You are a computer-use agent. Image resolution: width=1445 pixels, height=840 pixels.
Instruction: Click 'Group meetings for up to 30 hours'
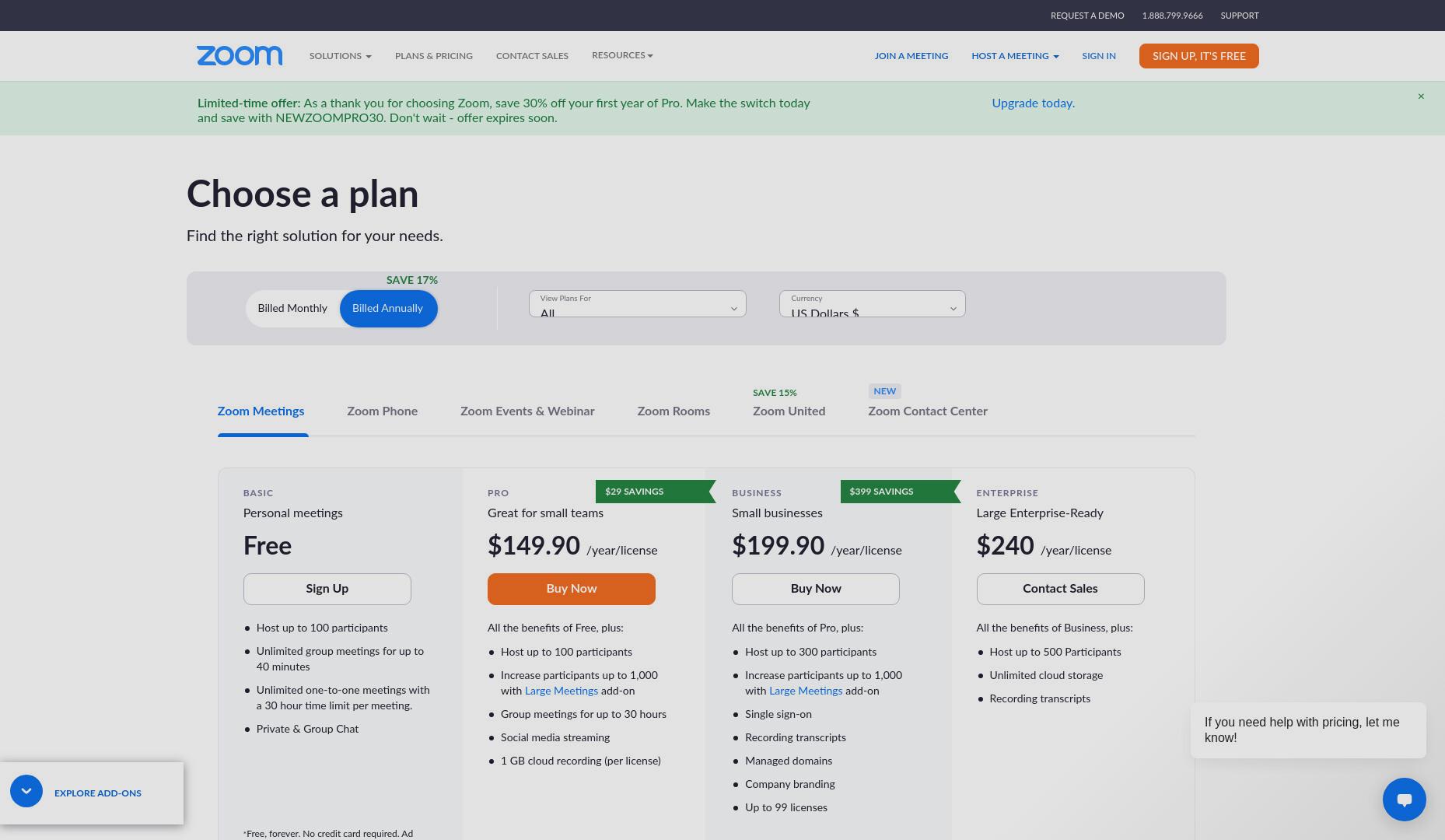[x=583, y=714]
